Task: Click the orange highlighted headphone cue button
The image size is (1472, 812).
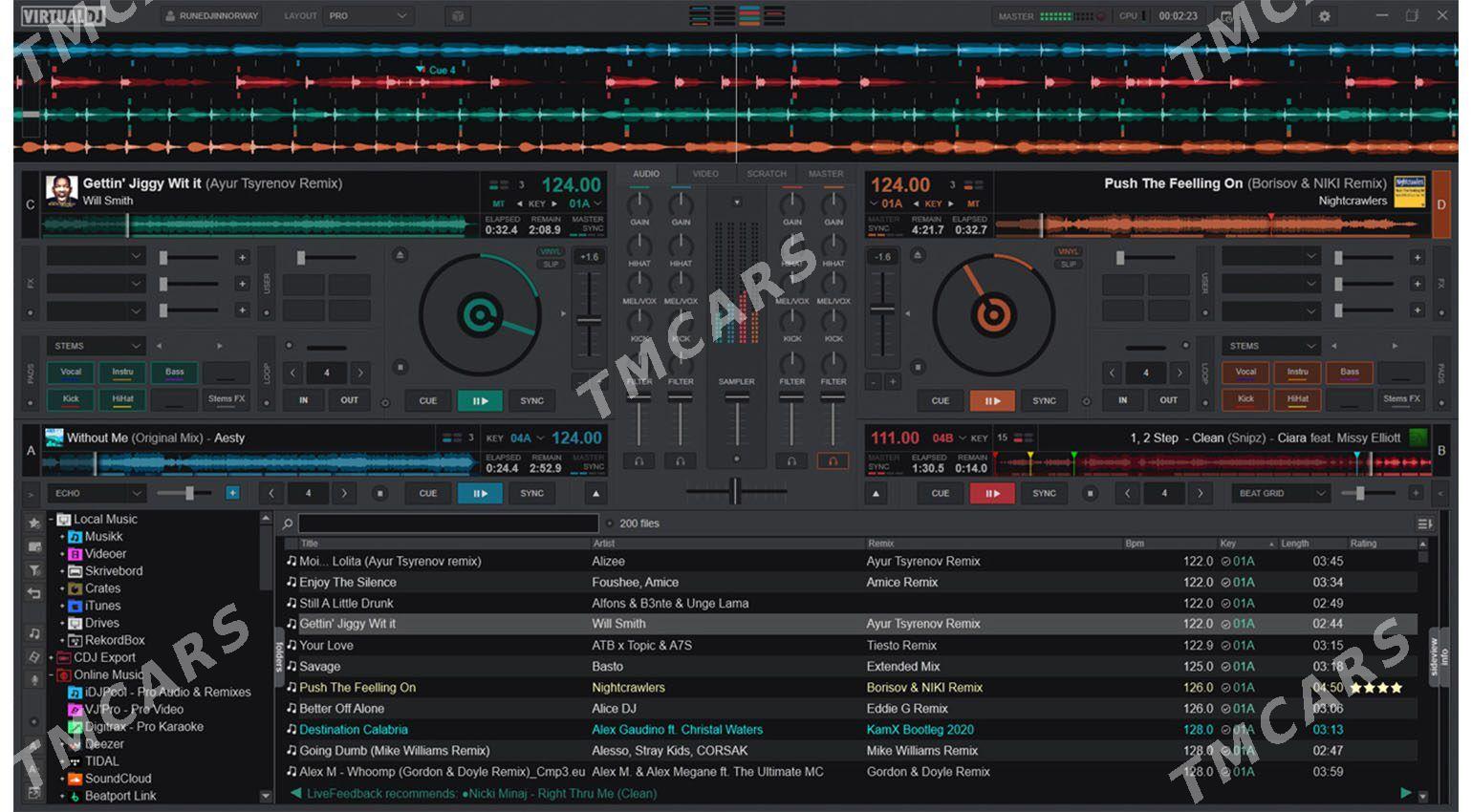Action: [x=833, y=461]
